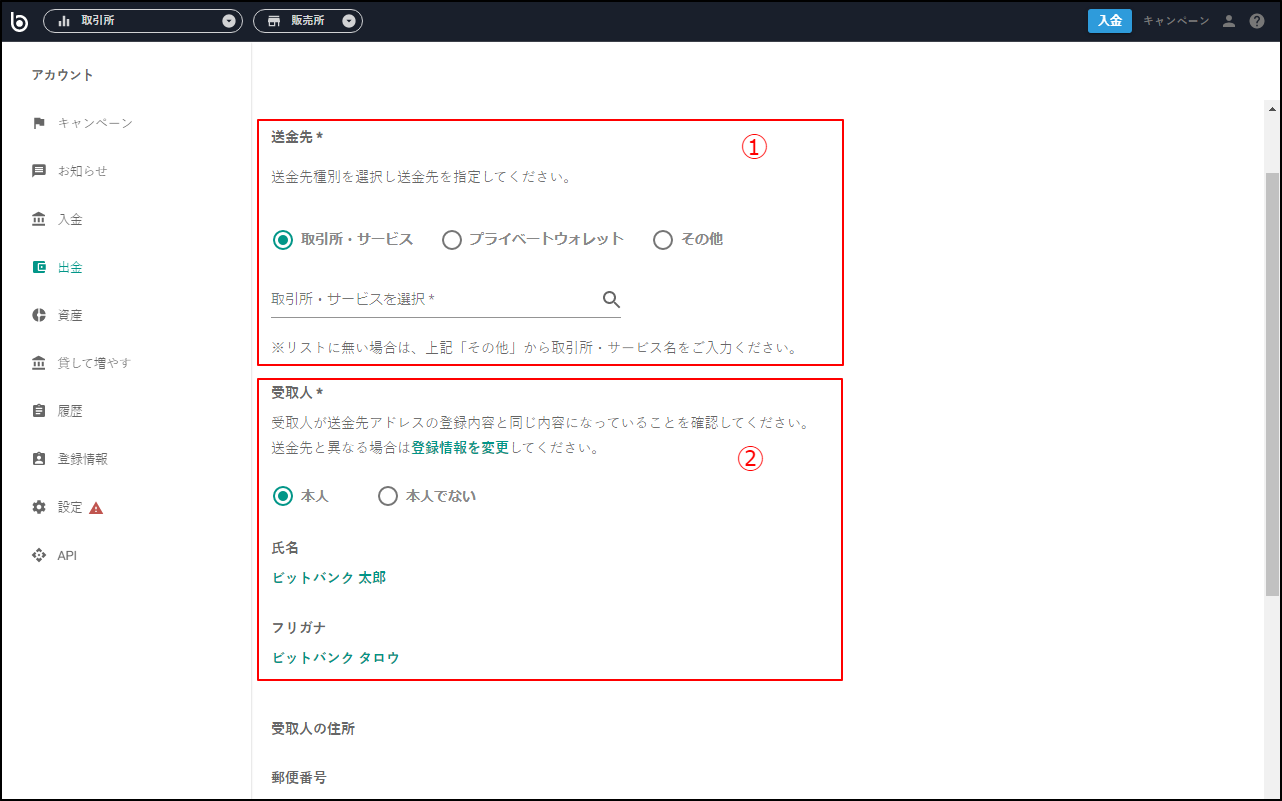
Task: Click the clipboard icon beside 履歴
Action: 39,411
